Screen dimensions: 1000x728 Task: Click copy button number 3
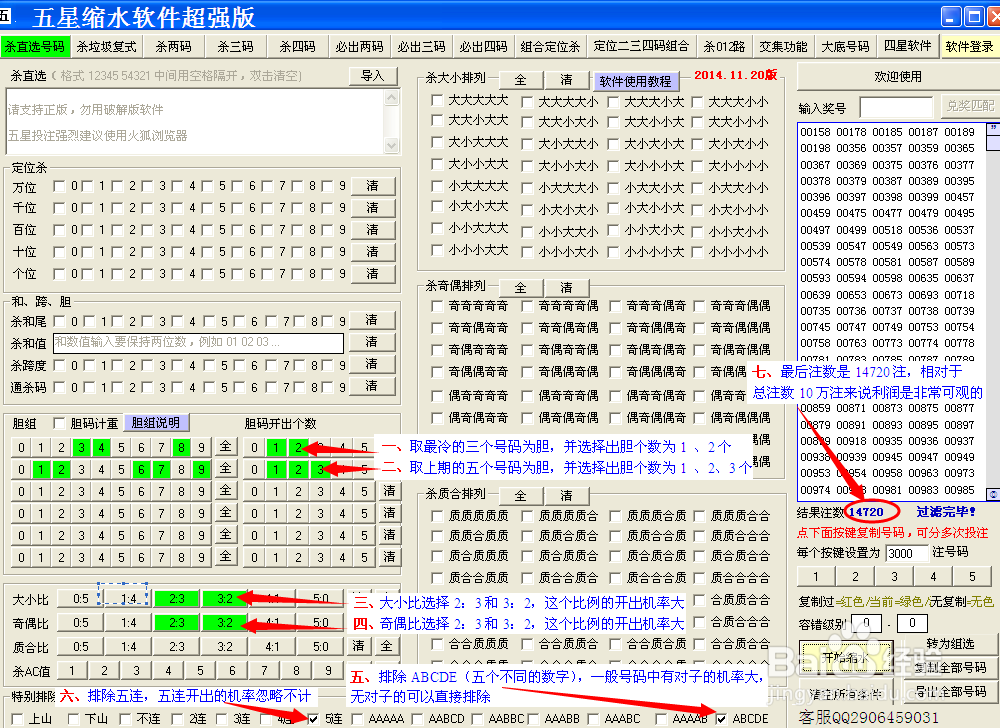coord(894,577)
